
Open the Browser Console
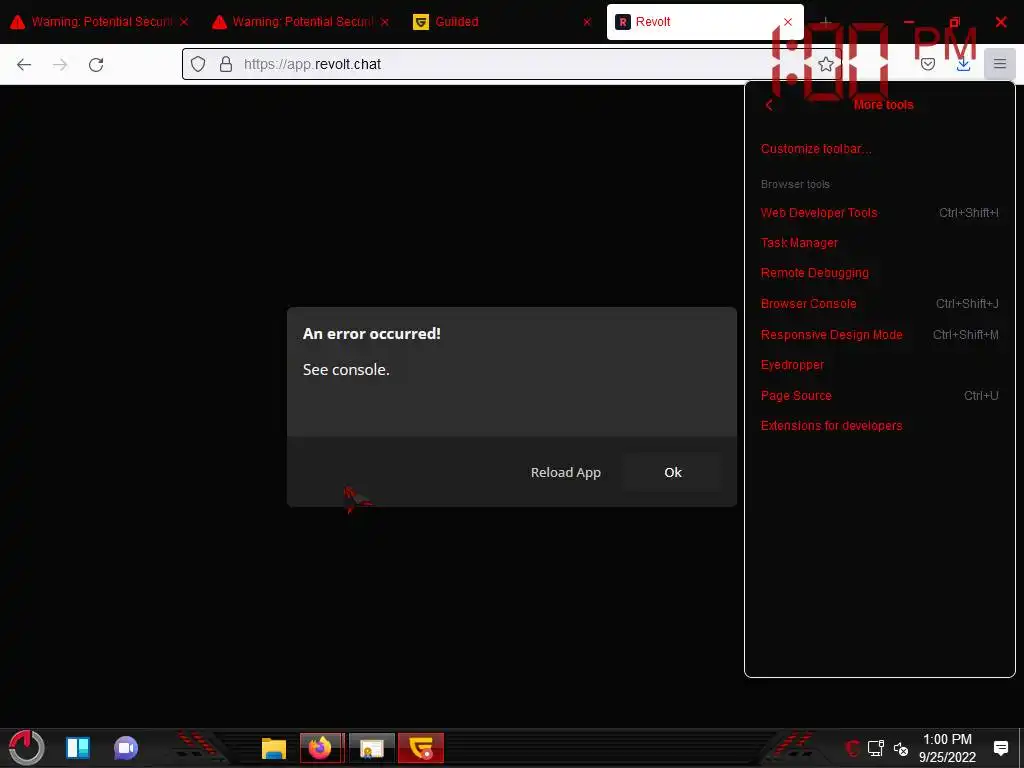[880, 304]
